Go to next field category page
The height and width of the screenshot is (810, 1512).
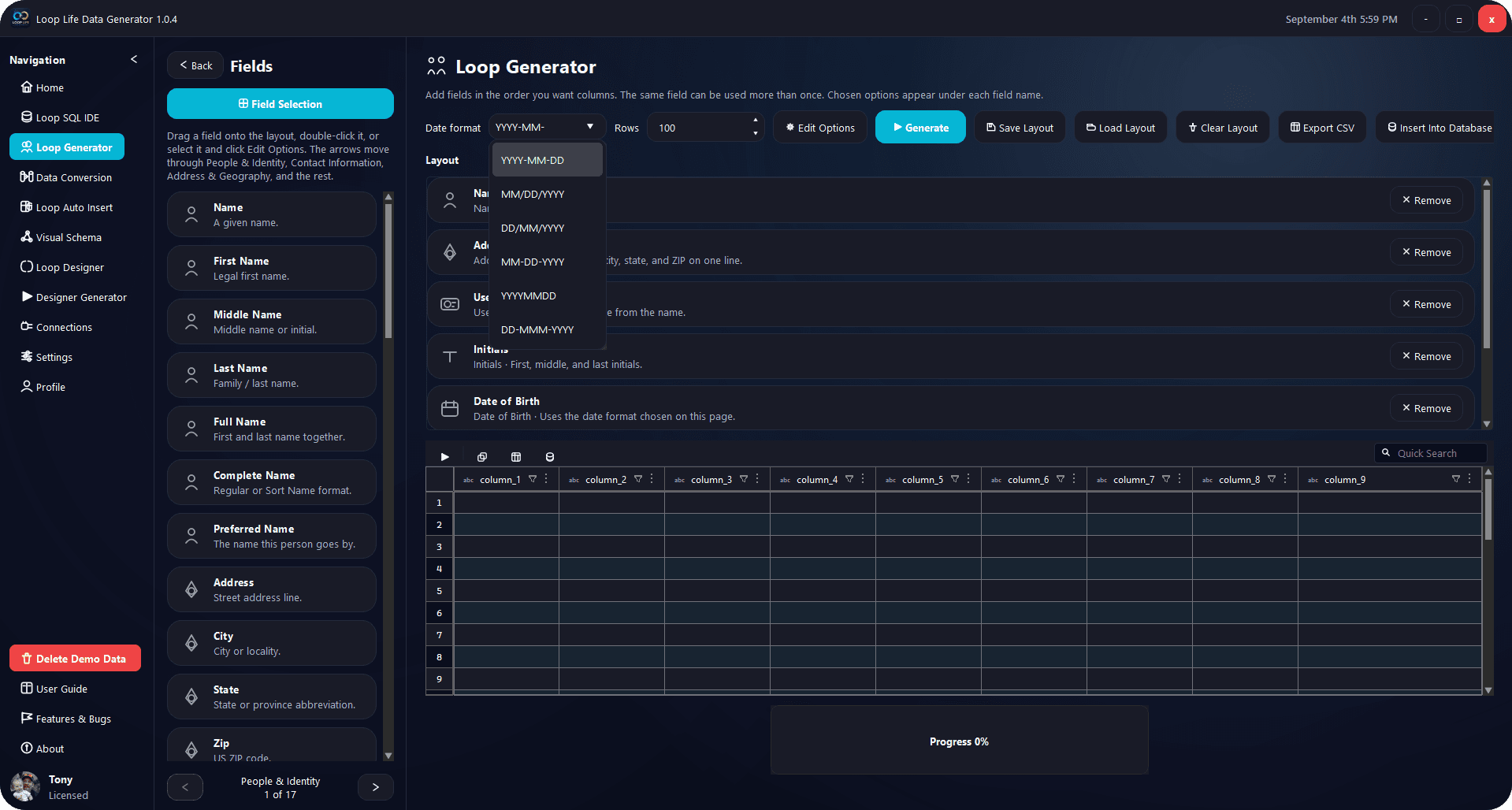pos(376,786)
